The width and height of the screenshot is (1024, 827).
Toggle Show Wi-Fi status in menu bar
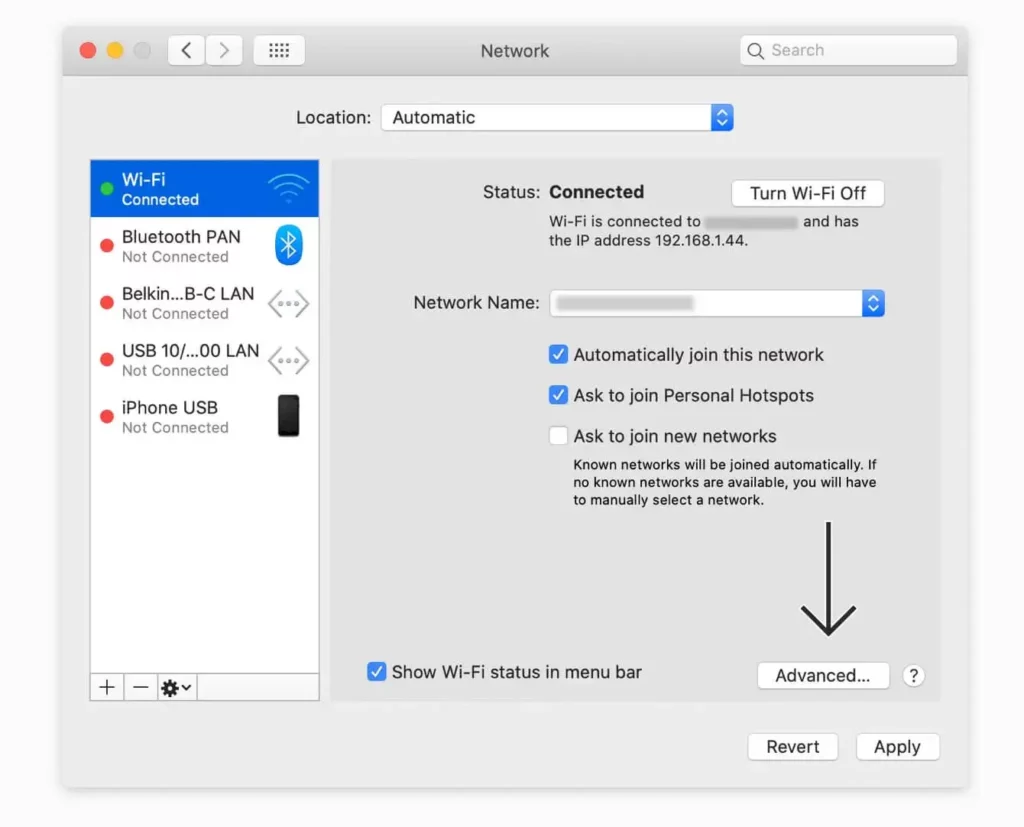click(x=377, y=672)
